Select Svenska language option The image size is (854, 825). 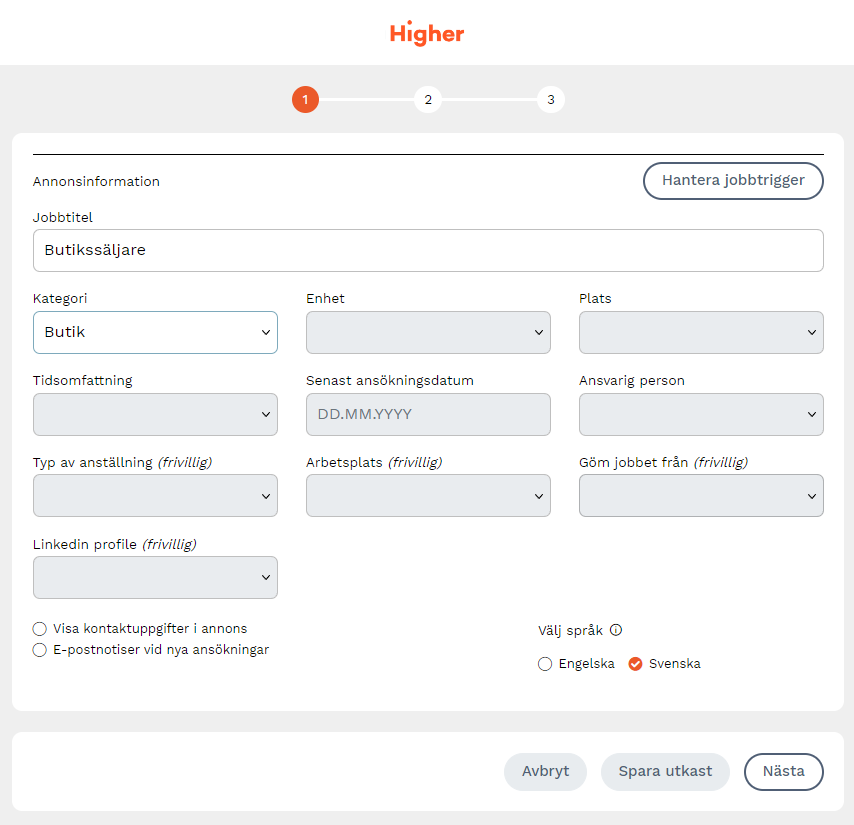(635, 664)
